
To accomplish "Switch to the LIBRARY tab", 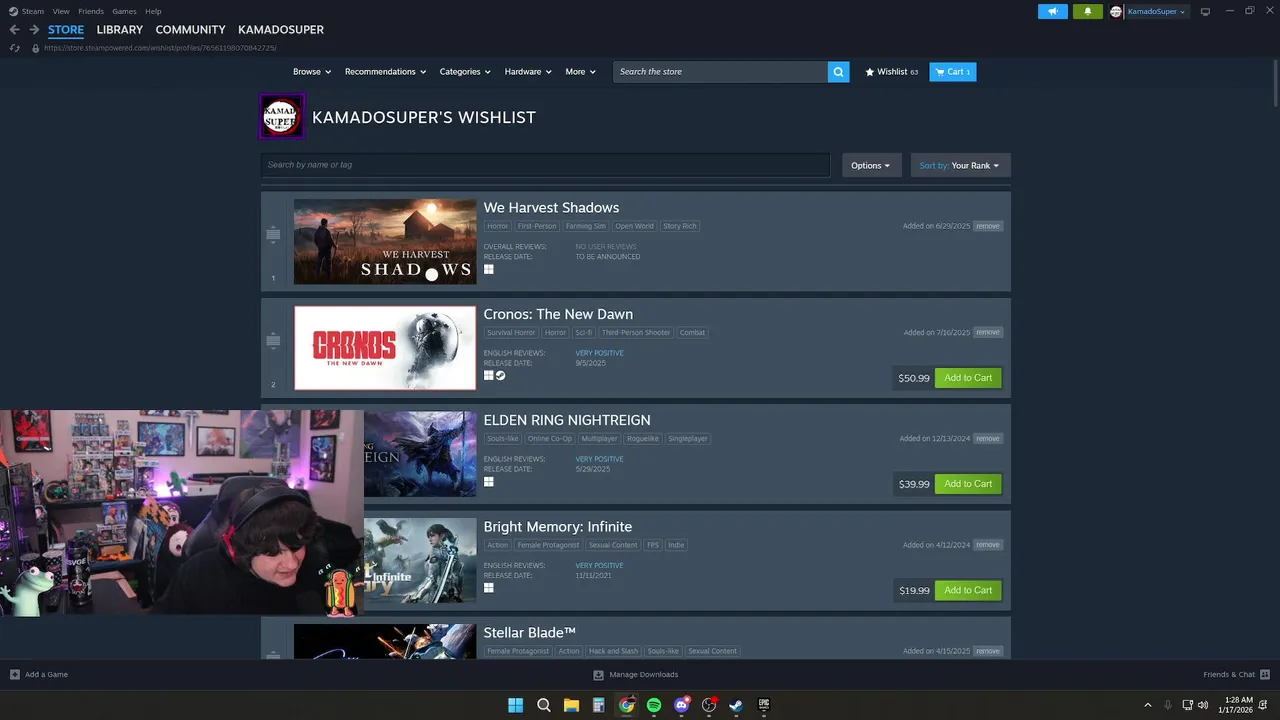I will point(119,30).
